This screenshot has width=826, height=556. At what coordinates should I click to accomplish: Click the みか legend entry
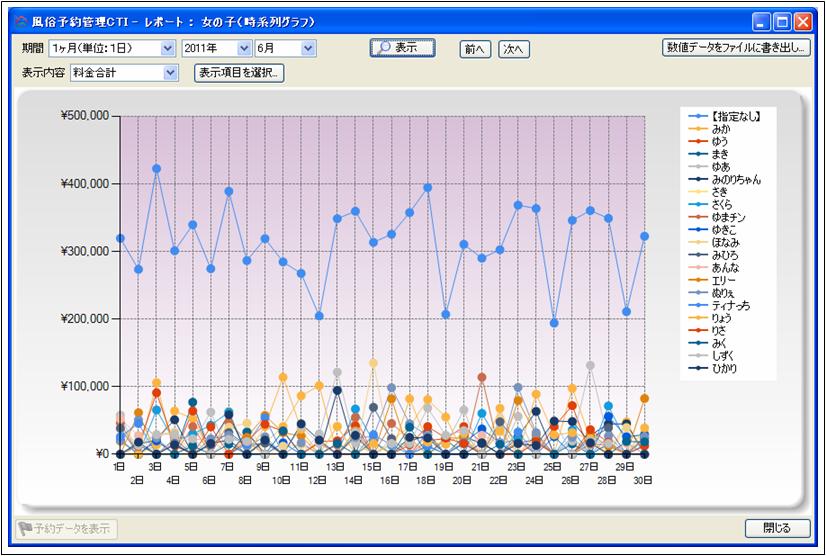coord(720,129)
